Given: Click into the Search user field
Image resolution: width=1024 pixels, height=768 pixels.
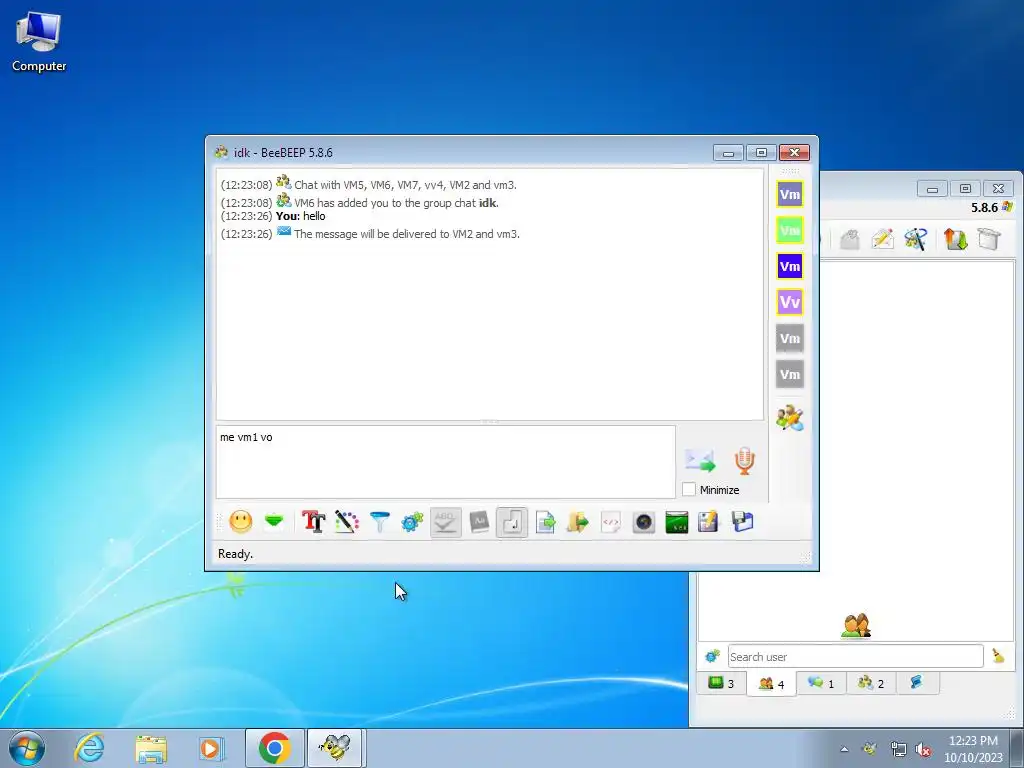Looking at the screenshot, I should (856, 656).
